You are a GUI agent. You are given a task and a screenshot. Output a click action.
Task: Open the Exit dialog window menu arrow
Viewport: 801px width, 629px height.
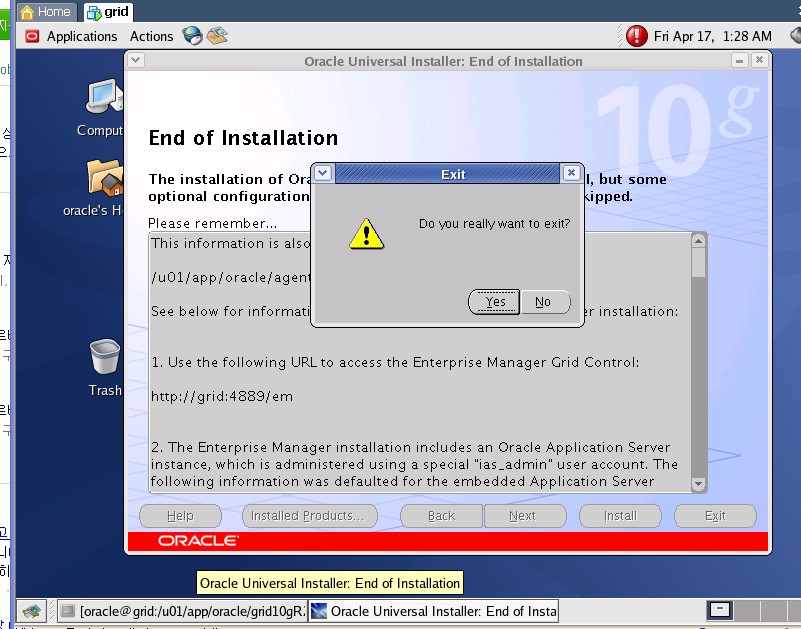(x=323, y=173)
